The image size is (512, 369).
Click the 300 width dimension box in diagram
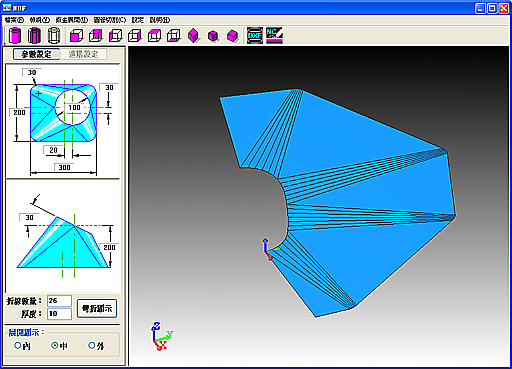(64, 167)
